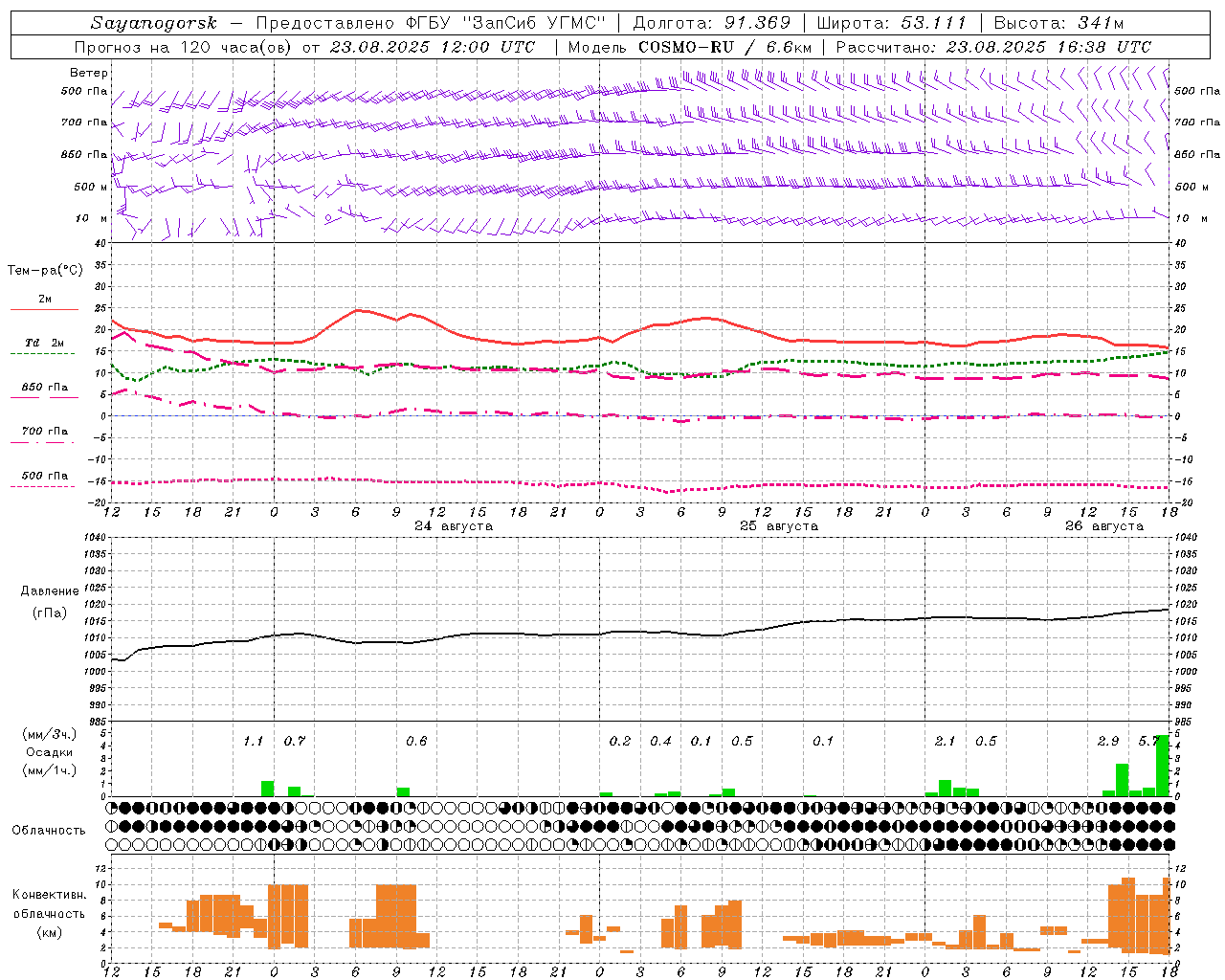Image resolution: width=1225 pixels, height=980 pixels.
Task: Click the 26 августа date label
Action: click(x=1104, y=526)
